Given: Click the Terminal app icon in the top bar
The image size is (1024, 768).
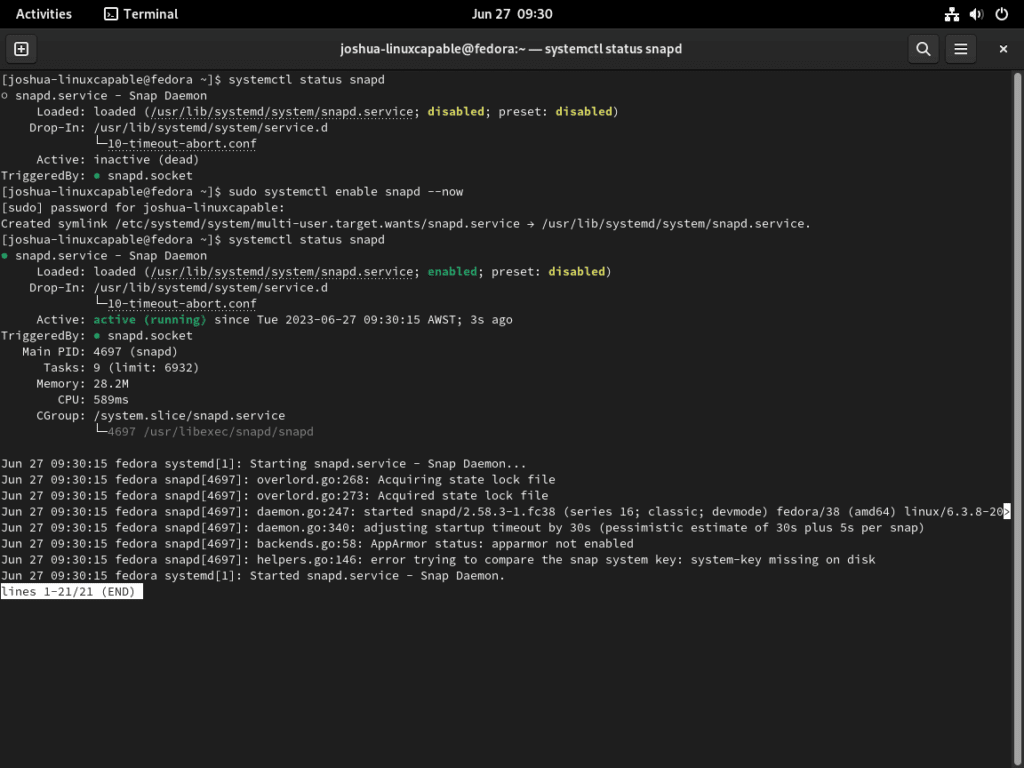Looking at the screenshot, I should (x=110, y=14).
